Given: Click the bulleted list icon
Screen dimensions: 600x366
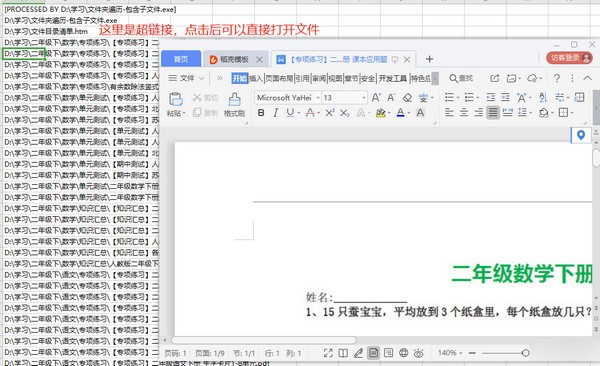Looking at the screenshot, I should pyautogui.click(x=450, y=98).
